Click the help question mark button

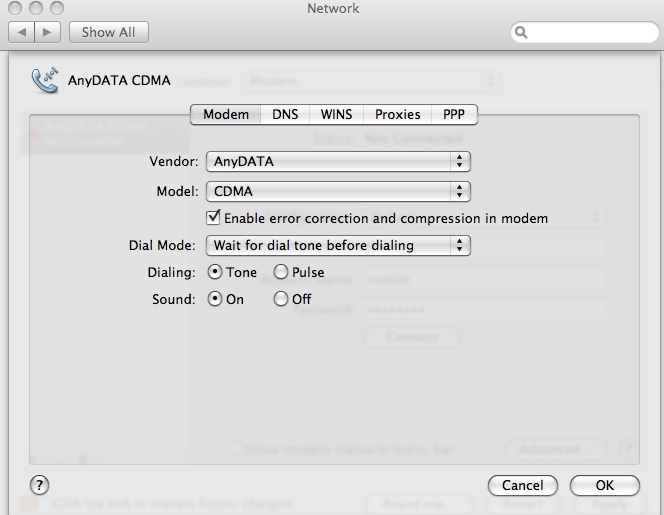39,485
